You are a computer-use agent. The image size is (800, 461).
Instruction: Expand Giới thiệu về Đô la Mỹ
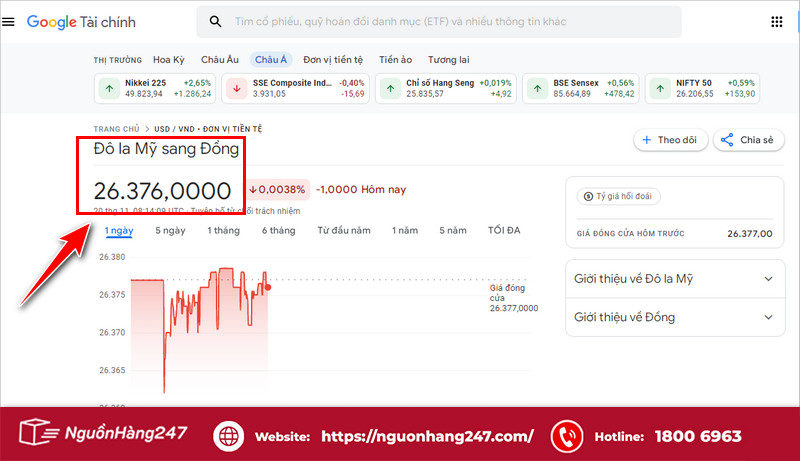(x=768, y=279)
